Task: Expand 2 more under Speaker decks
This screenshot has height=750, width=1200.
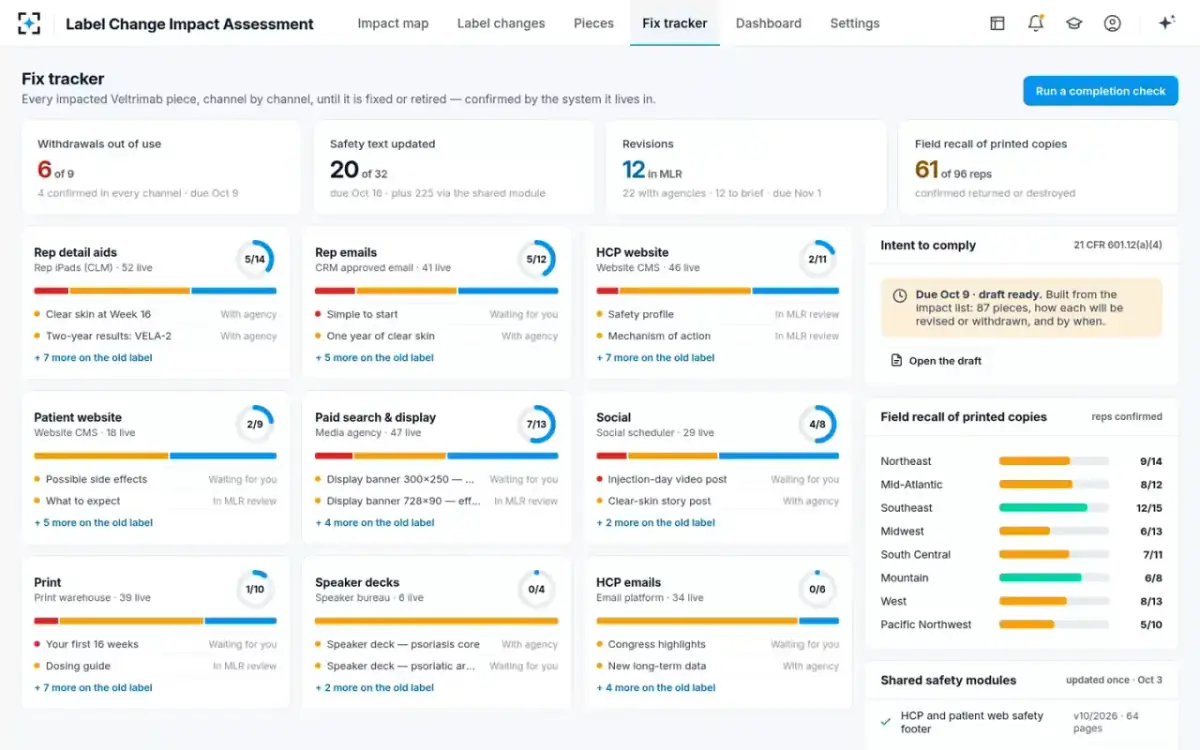Action: (x=374, y=688)
